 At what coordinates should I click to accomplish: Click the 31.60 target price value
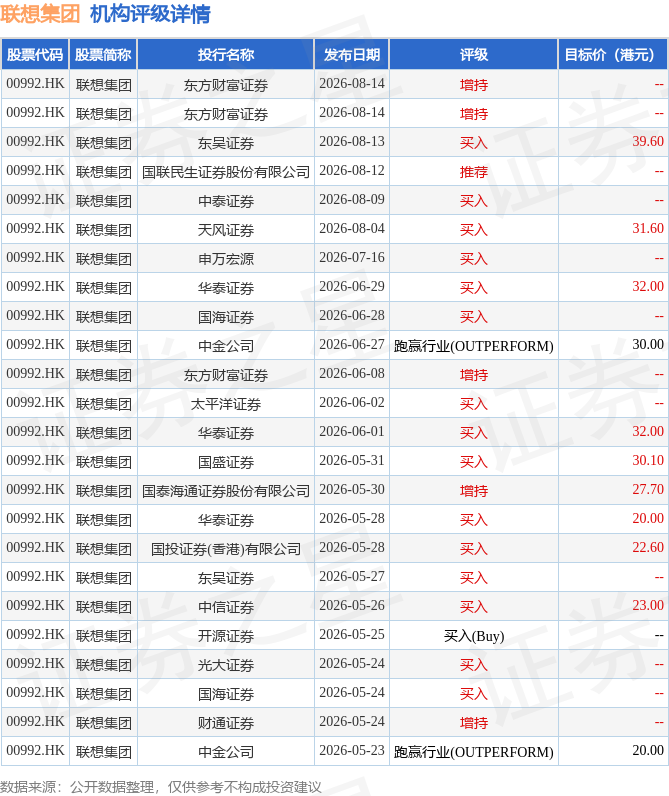[648, 228]
